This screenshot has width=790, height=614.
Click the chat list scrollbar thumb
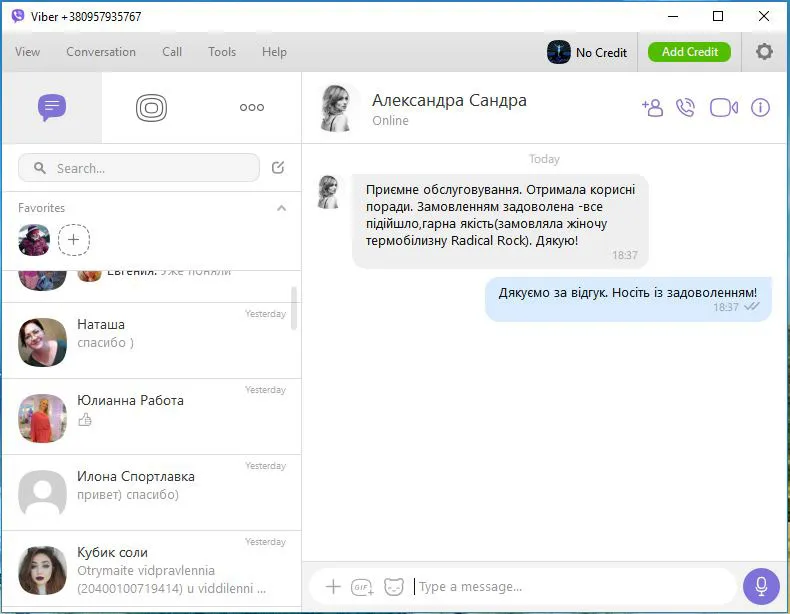tap(294, 308)
